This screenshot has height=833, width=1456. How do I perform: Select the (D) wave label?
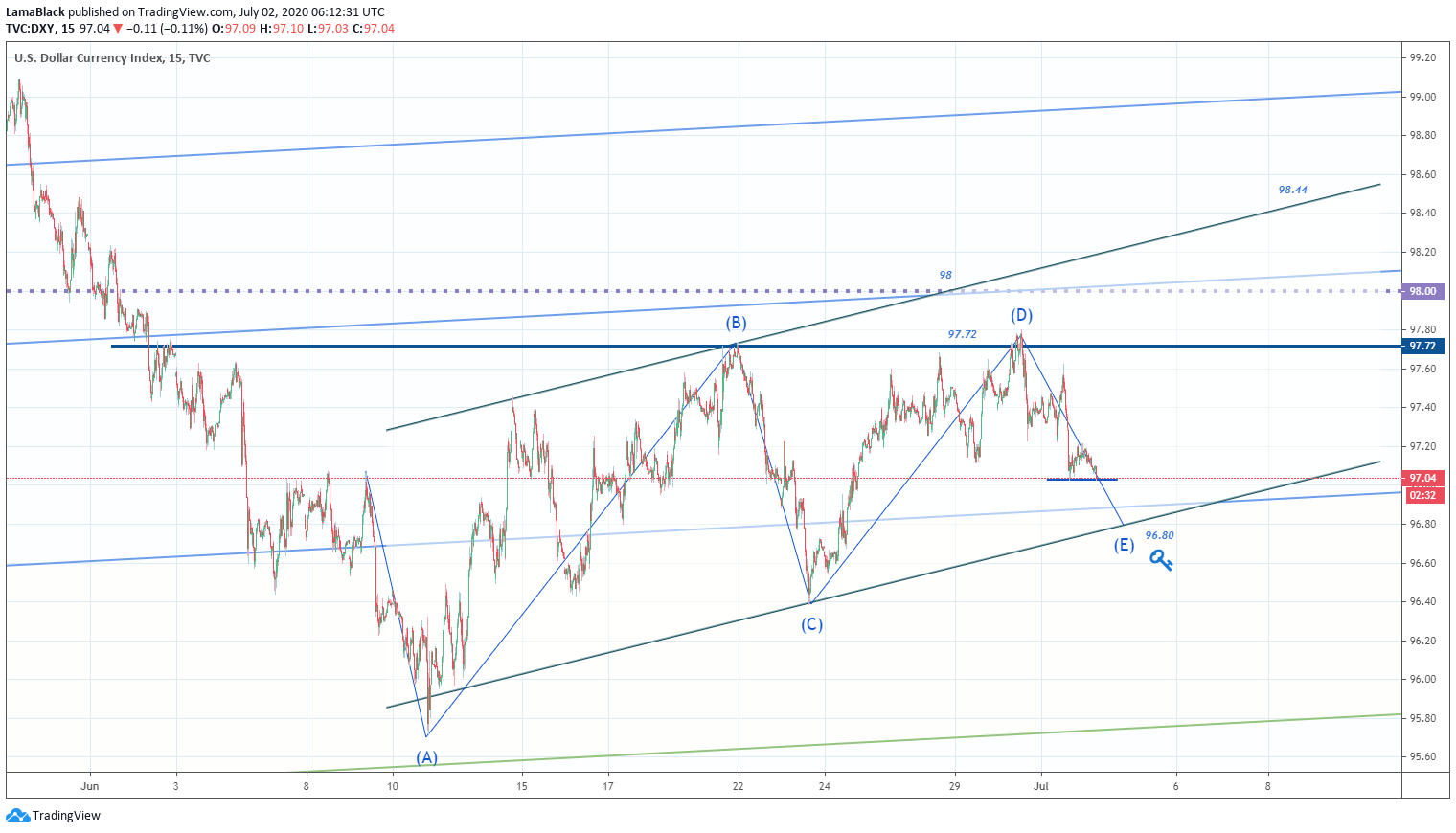(1021, 315)
